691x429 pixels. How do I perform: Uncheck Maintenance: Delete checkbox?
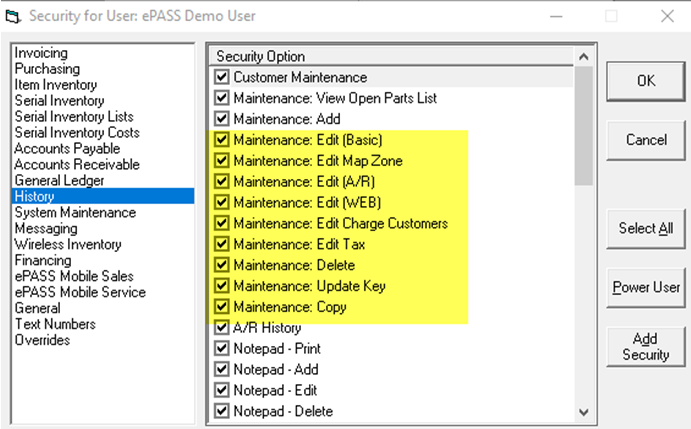coord(221,265)
